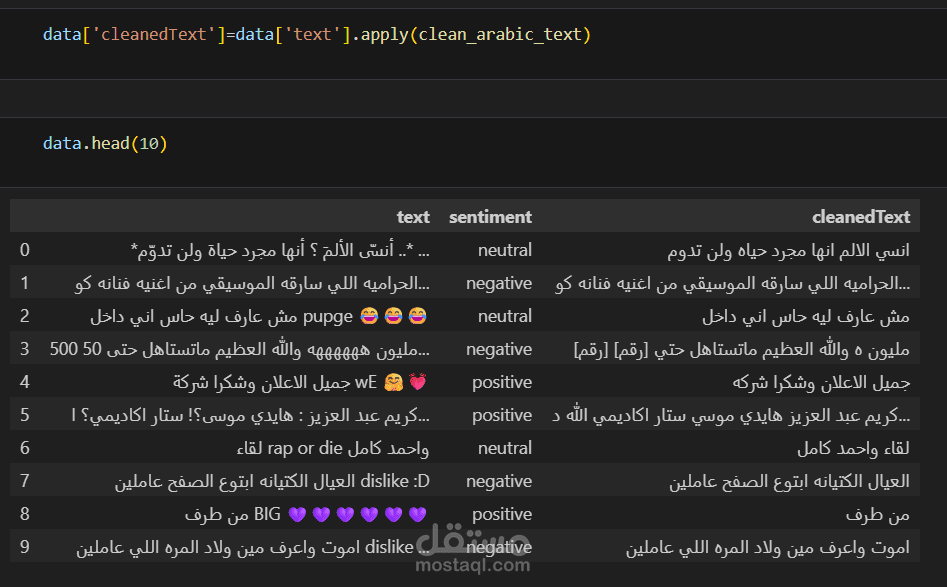Click cleanedText cell 'من طرف' in row 8
This screenshot has height=587, width=947.
[x=878, y=514]
